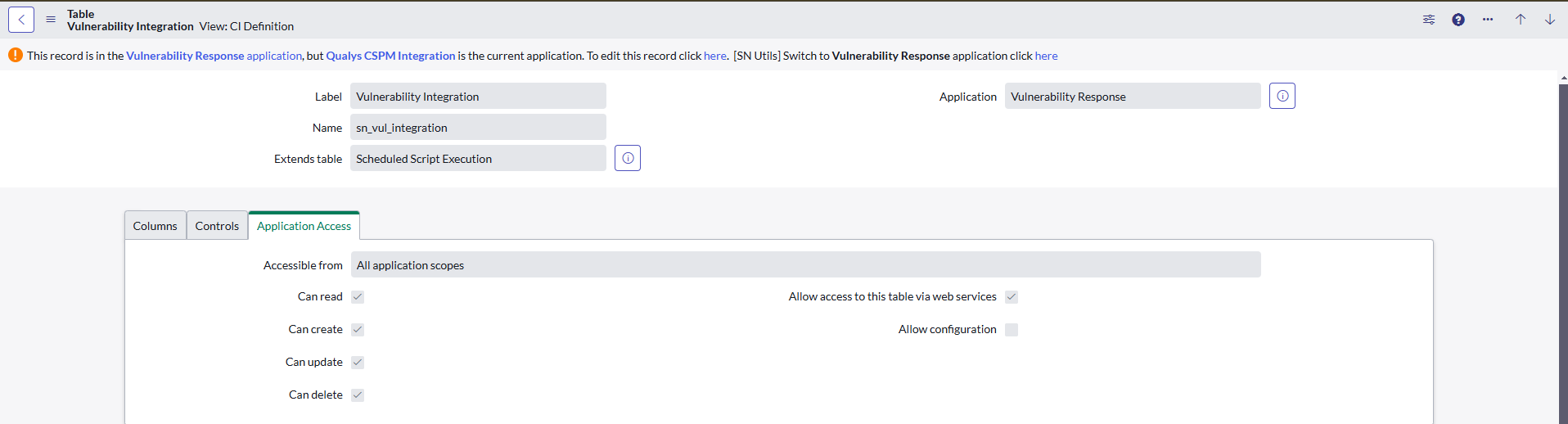1568x424 pixels.
Task: Switch to the Controls tab
Action: pyautogui.click(x=217, y=226)
